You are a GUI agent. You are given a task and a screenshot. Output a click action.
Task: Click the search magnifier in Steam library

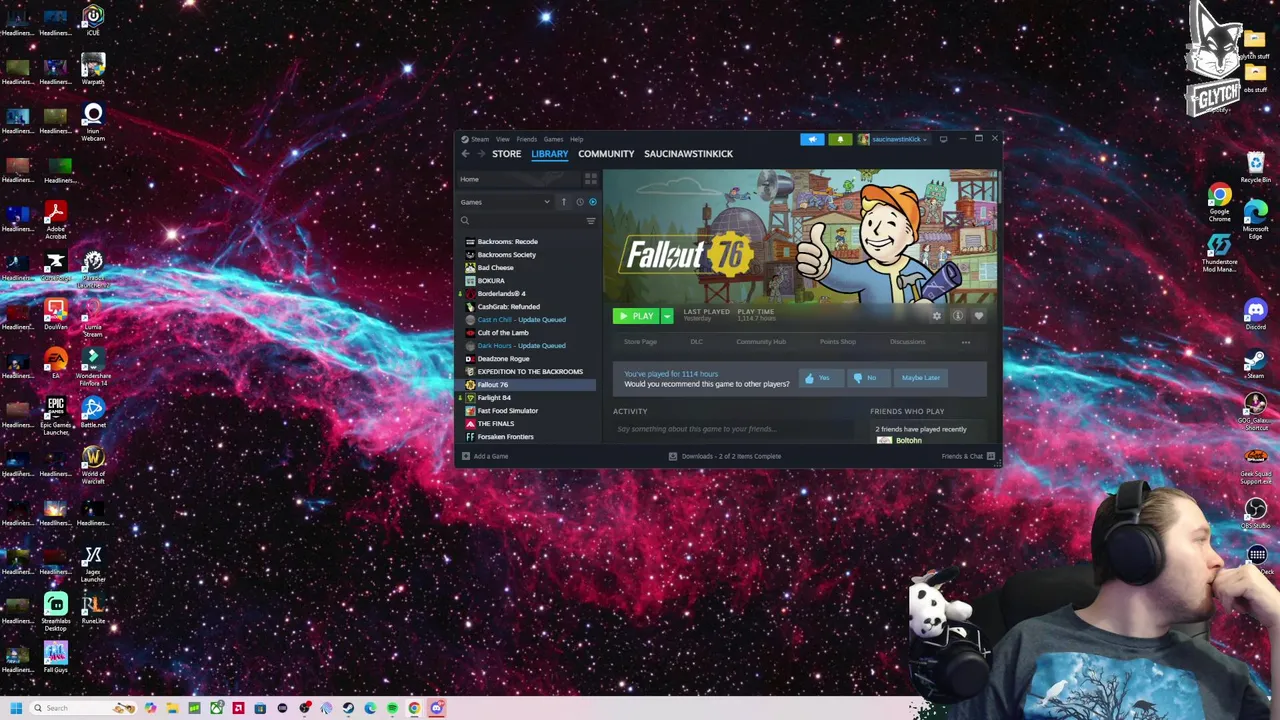tap(464, 220)
